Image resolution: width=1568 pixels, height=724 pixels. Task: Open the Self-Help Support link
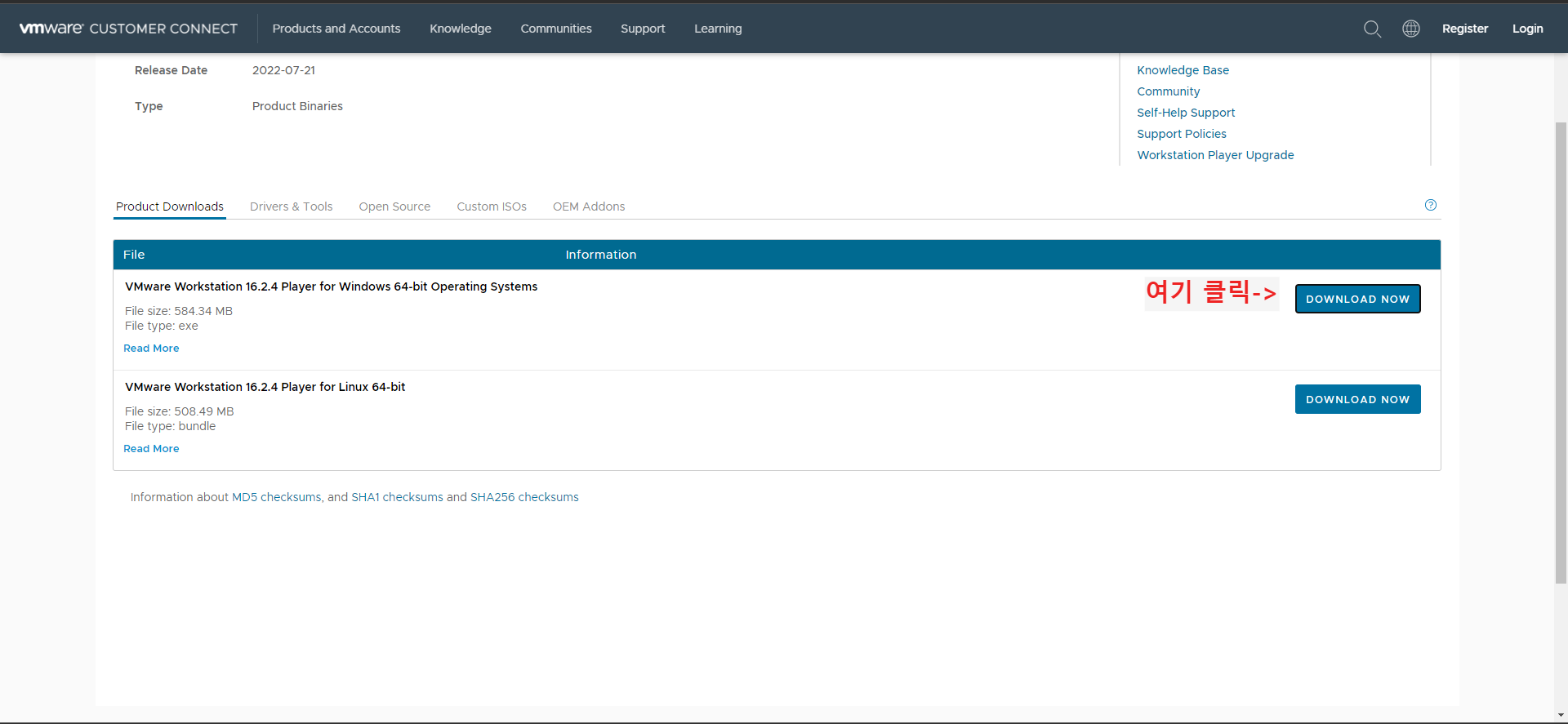(x=1186, y=113)
